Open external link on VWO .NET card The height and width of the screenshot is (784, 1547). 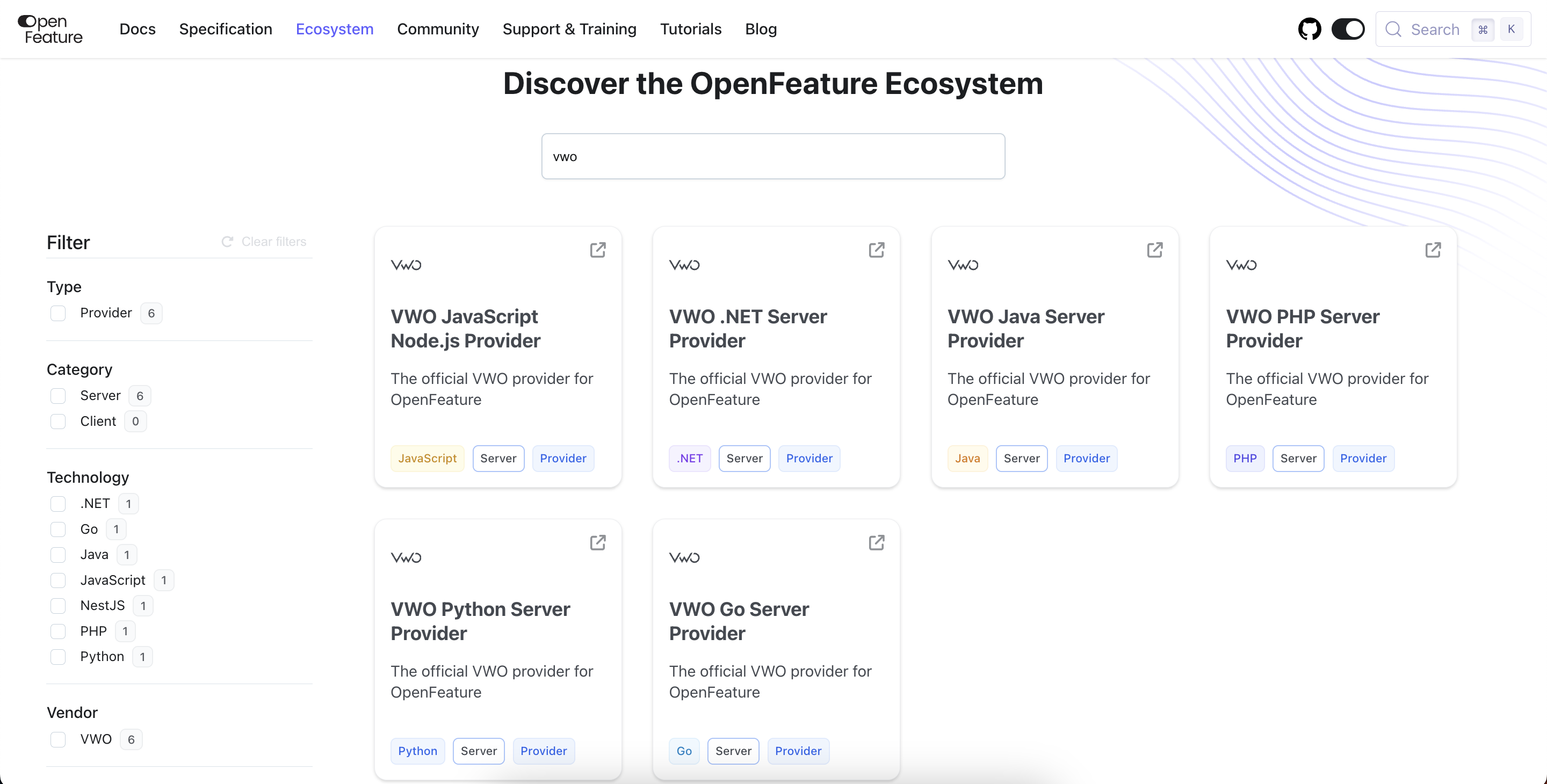click(876, 250)
